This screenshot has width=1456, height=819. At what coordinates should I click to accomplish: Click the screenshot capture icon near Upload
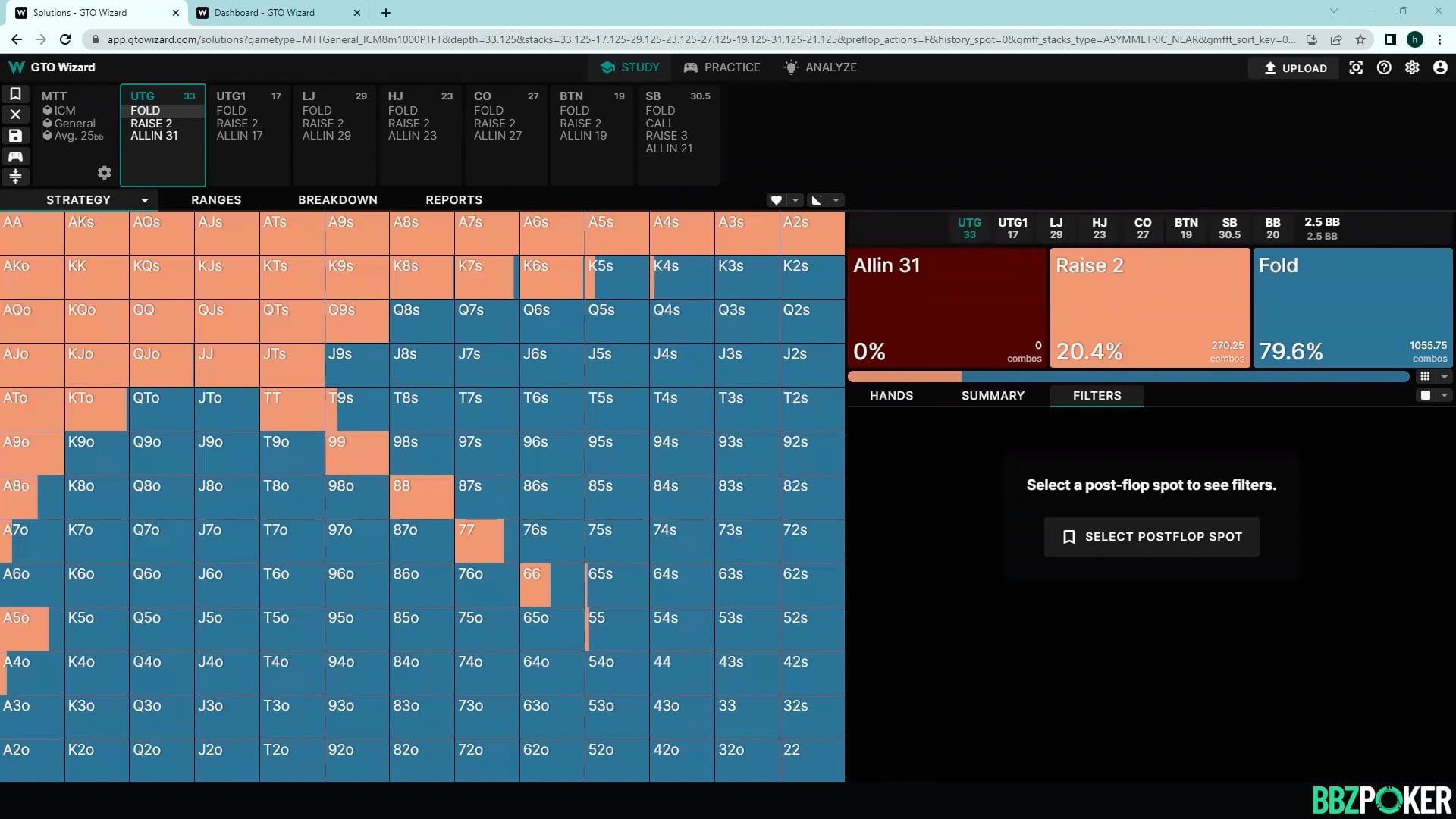1356,67
